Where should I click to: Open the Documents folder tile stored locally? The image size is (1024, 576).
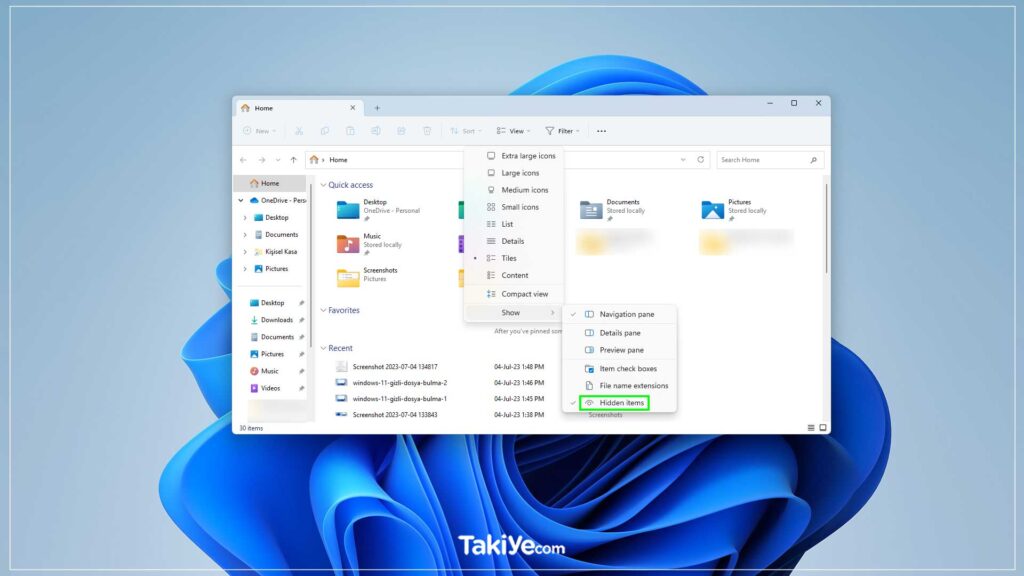(613, 210)
